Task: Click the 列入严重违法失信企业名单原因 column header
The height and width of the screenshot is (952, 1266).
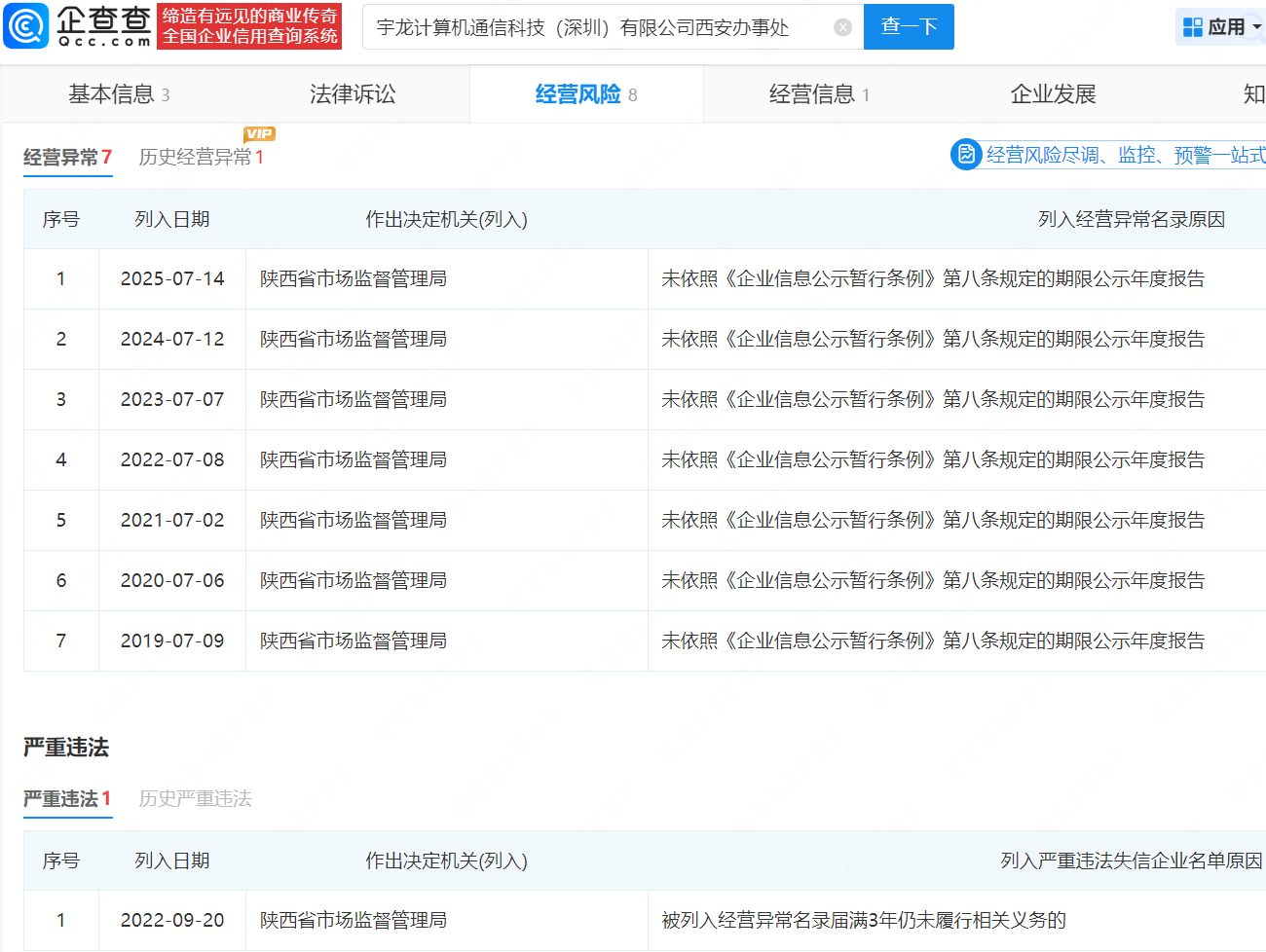Action: [x=1132, y=861]
